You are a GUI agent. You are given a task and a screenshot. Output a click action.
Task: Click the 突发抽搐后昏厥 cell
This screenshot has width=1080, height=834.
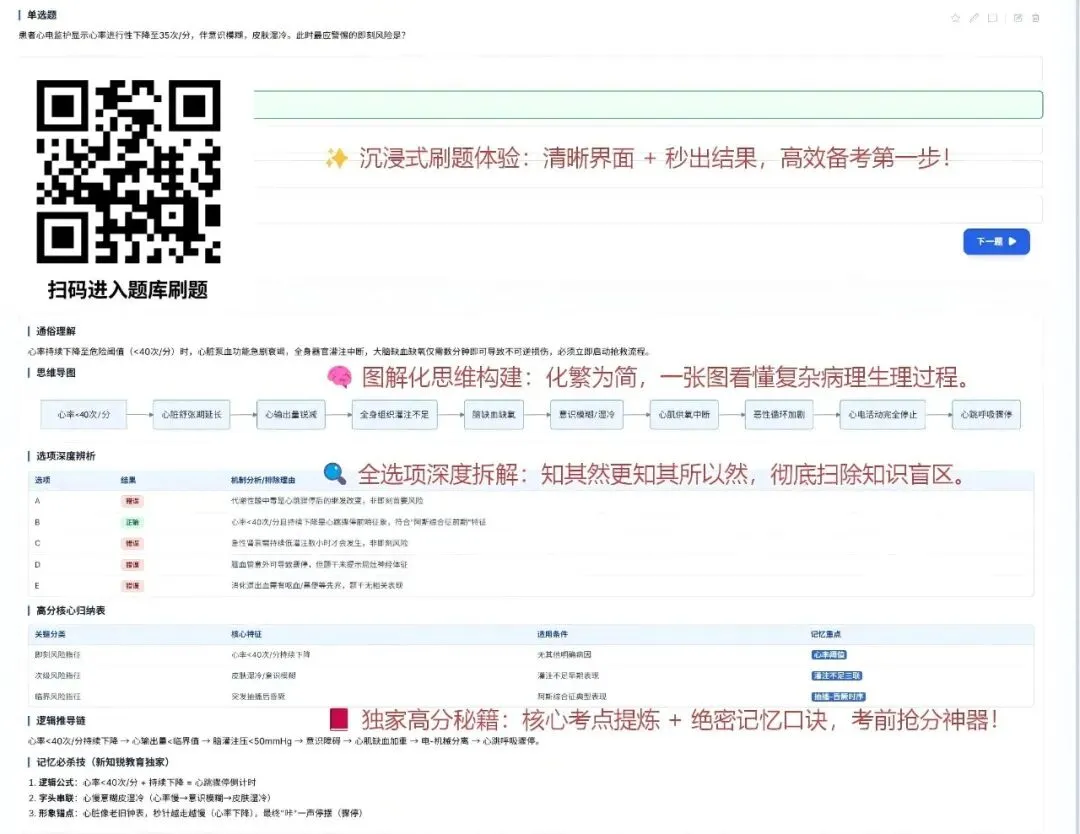[258, 697]
